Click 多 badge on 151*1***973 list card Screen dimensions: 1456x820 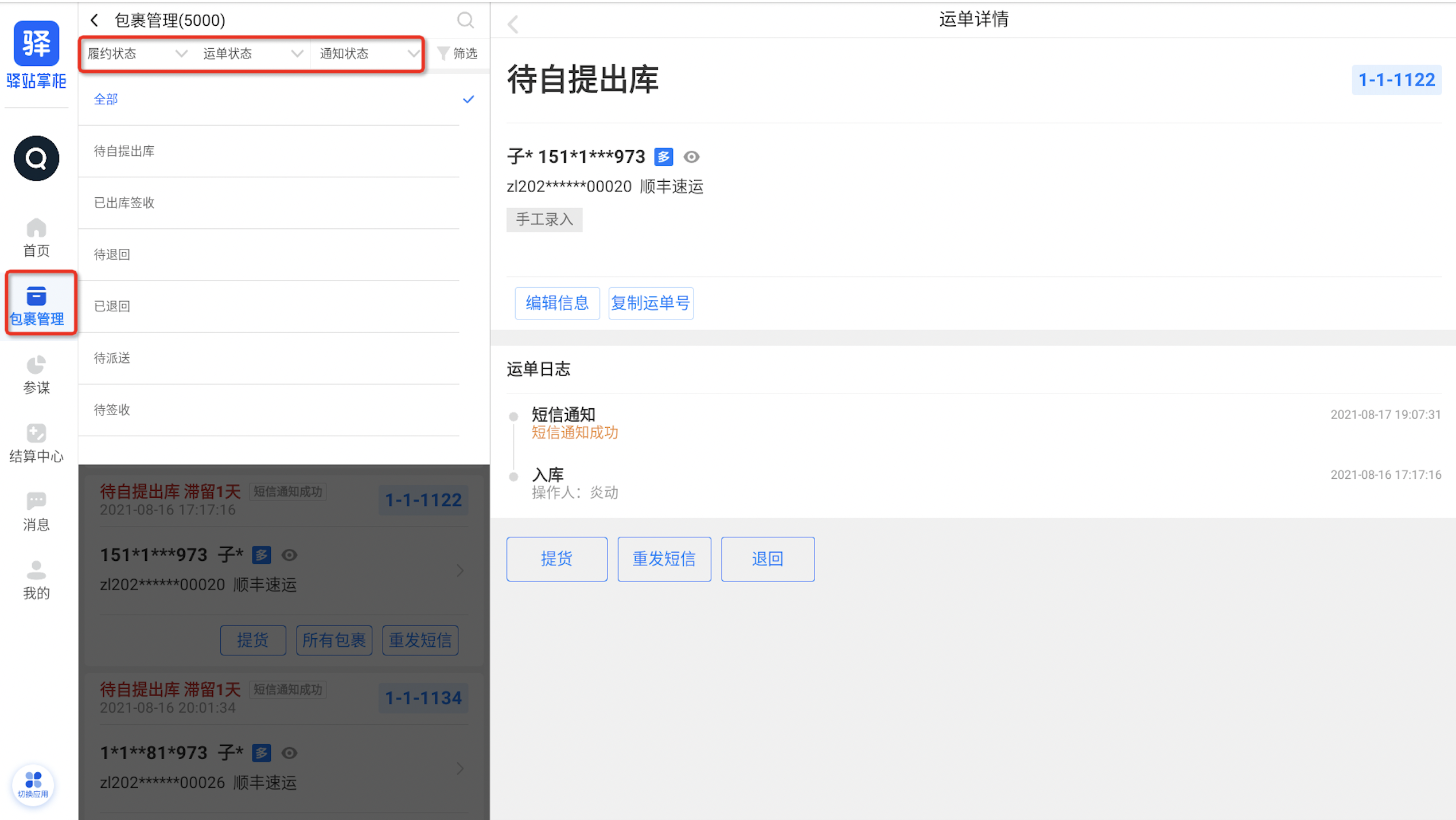pos(262,555)
